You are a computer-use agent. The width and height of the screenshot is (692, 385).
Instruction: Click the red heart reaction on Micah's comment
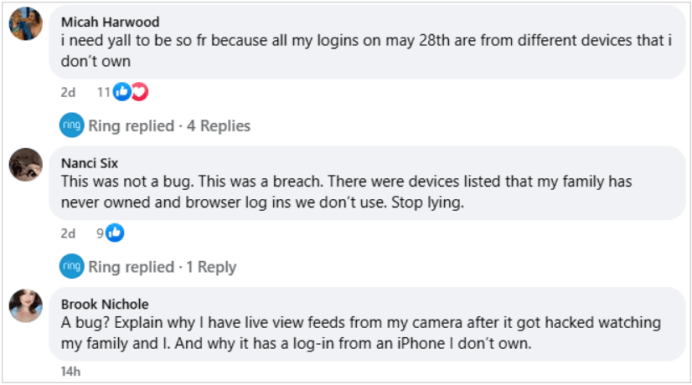pyautogui.click(x=140, y=92)
